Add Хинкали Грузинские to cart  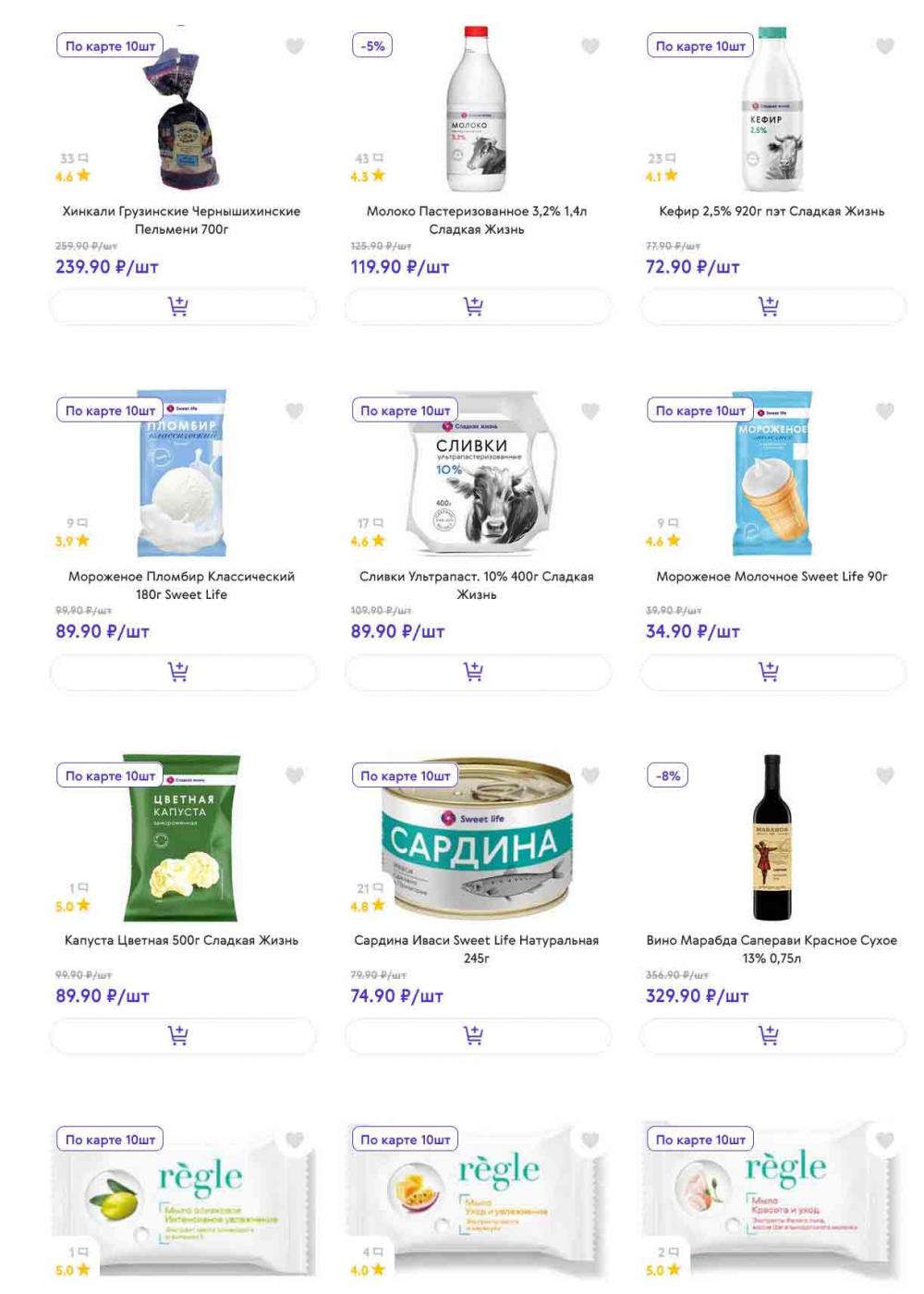183,306
